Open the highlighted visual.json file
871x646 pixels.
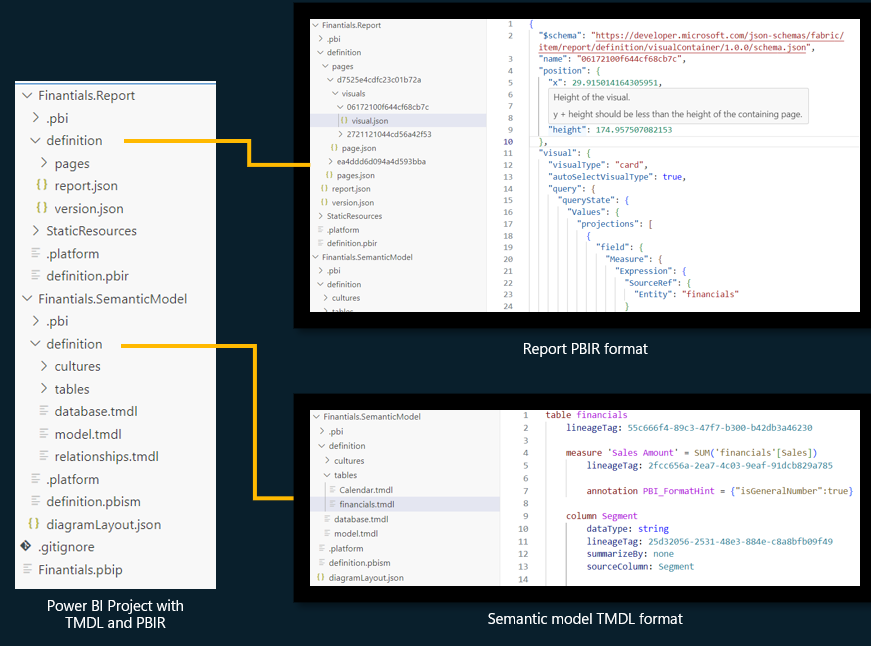pos(369,120)
